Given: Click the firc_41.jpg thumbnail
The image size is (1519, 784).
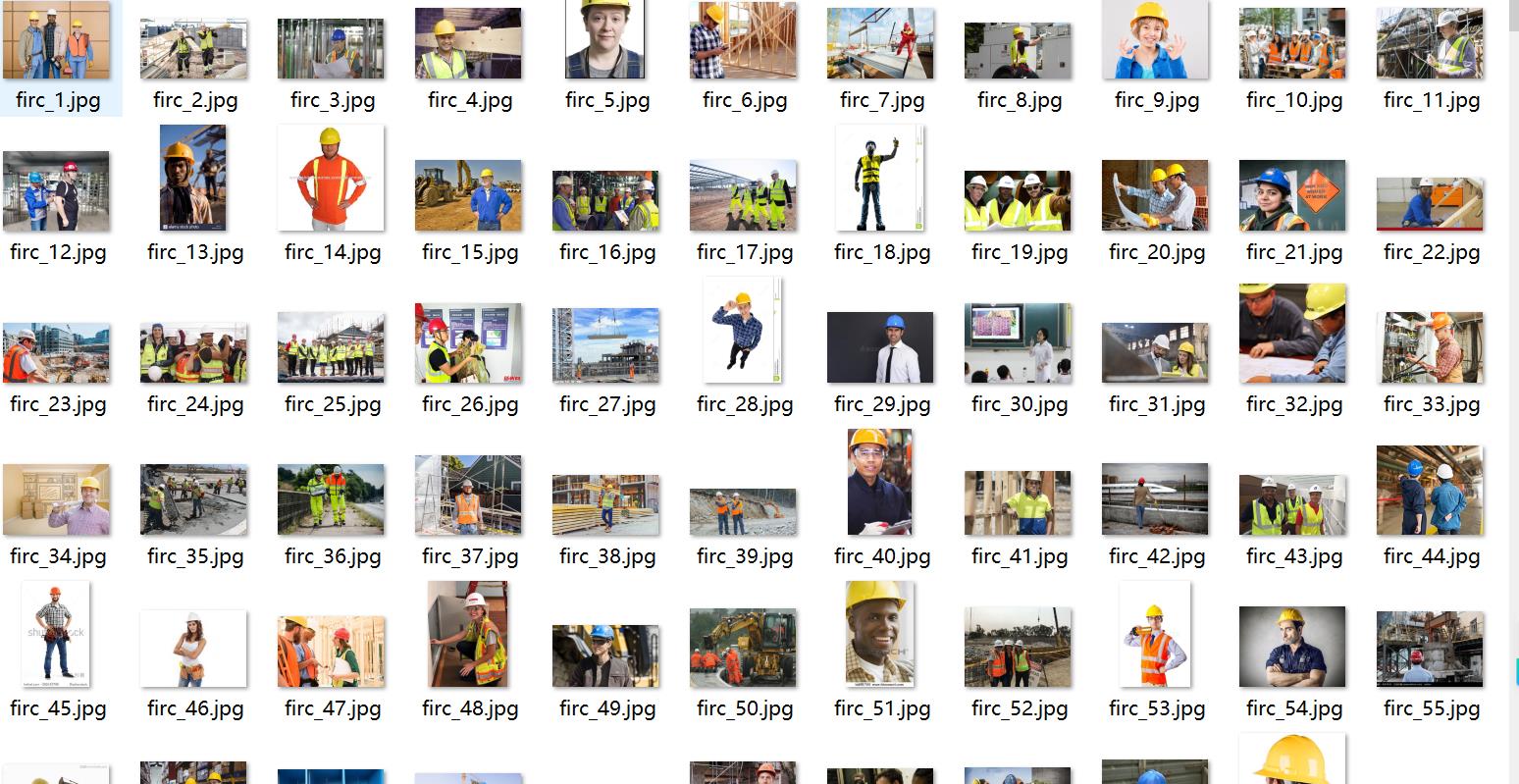Looking at the screenshot, I should coord(1018,502).
